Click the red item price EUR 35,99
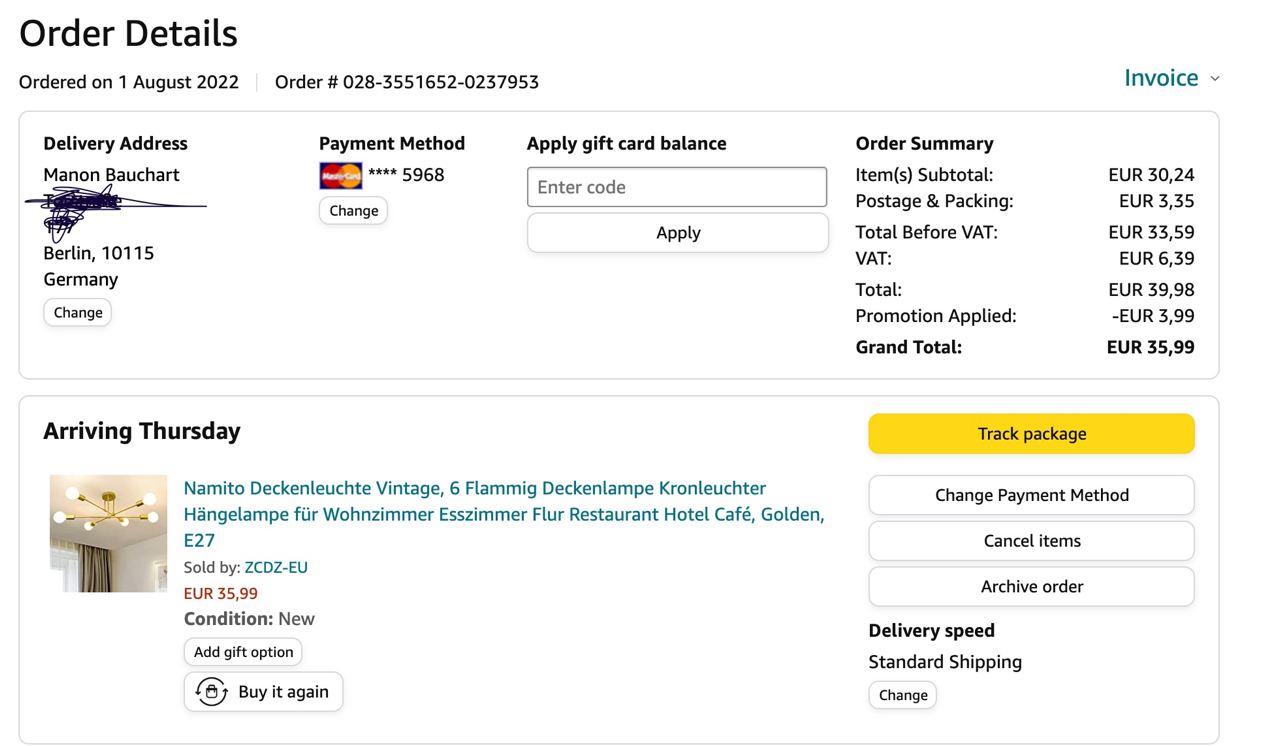 pyautogui.click(x=220, y=593)
